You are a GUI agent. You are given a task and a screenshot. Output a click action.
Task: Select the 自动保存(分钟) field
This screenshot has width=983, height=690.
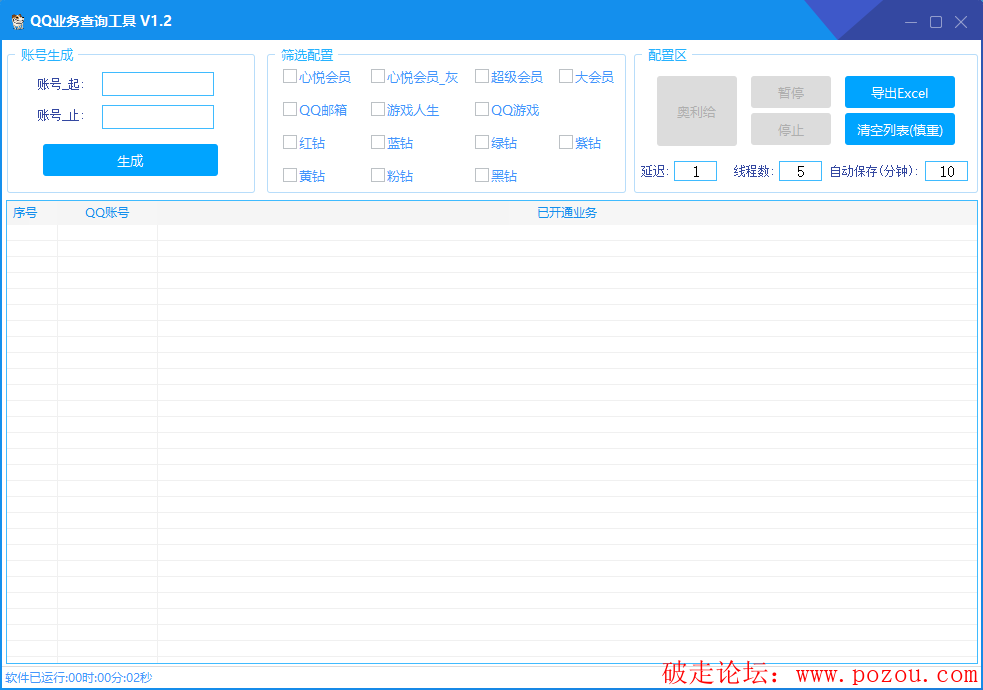click(946, 171)
